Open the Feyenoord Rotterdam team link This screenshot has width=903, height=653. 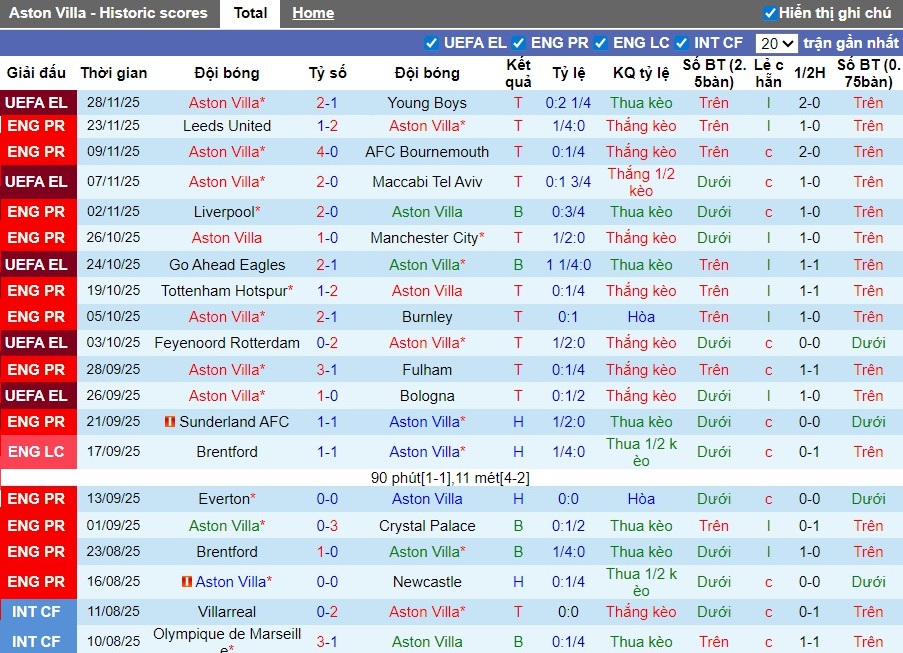[227, 343]
